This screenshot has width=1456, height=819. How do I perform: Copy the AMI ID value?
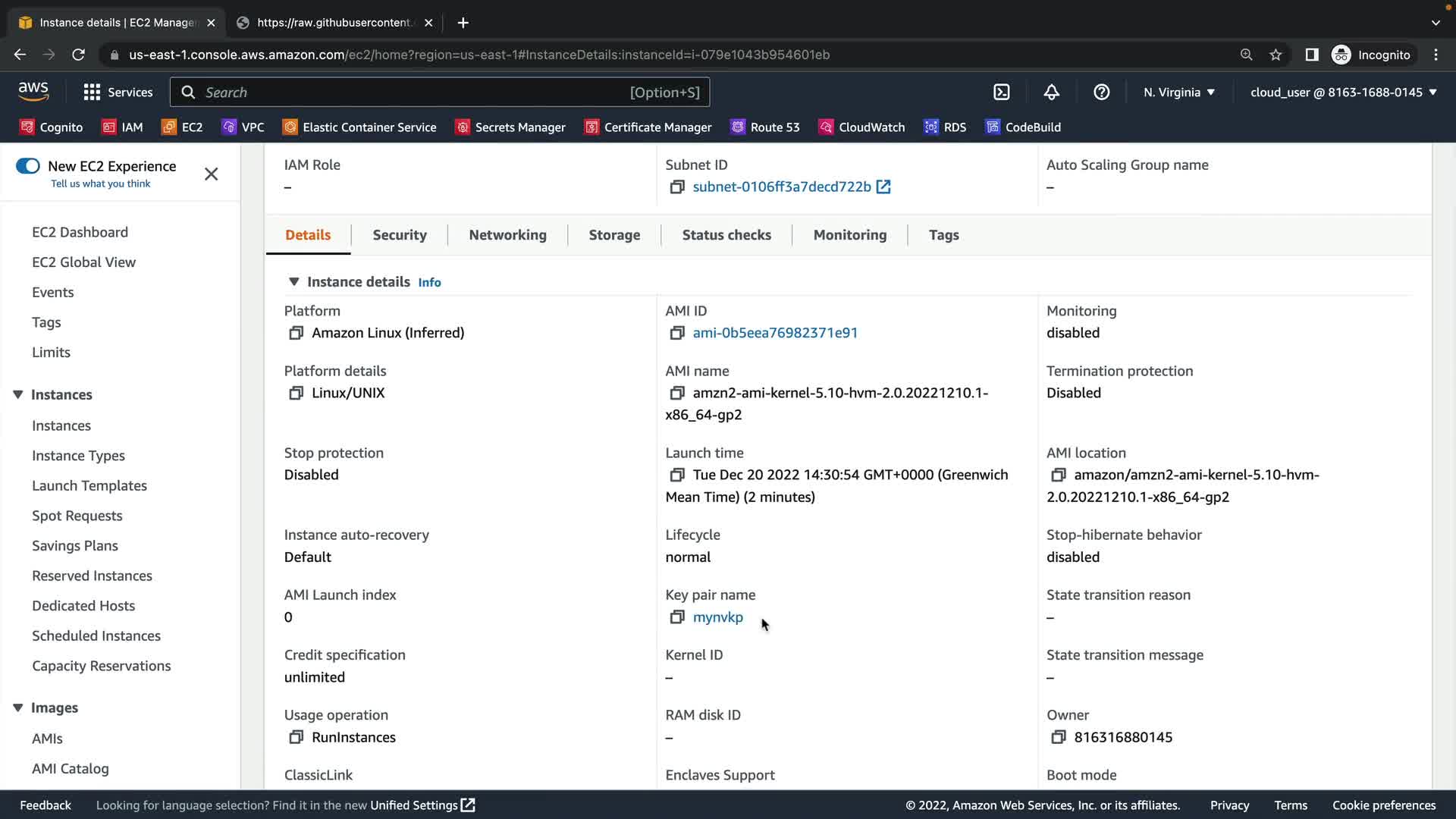[676, 333]
